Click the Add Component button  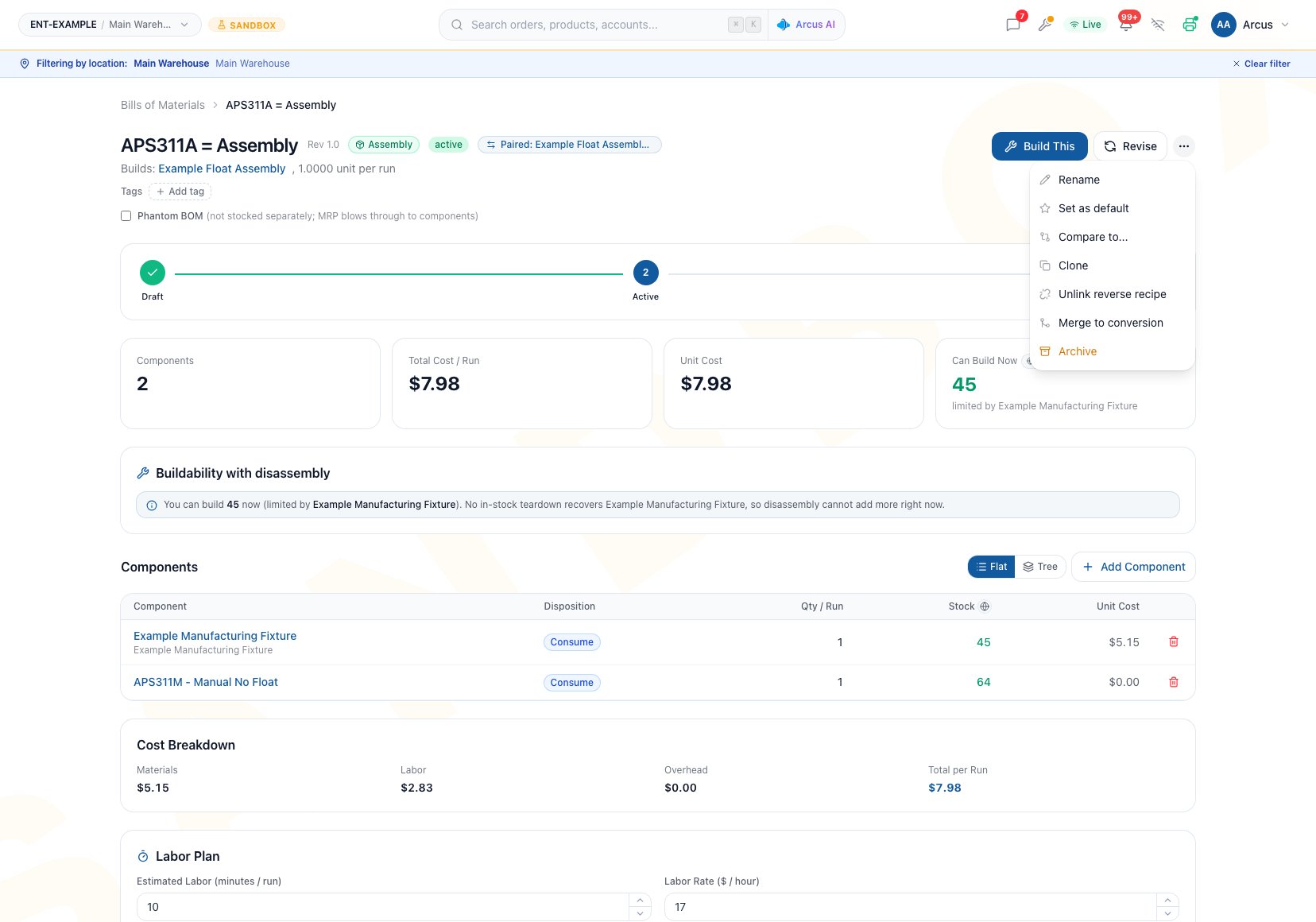point(1133,567)
